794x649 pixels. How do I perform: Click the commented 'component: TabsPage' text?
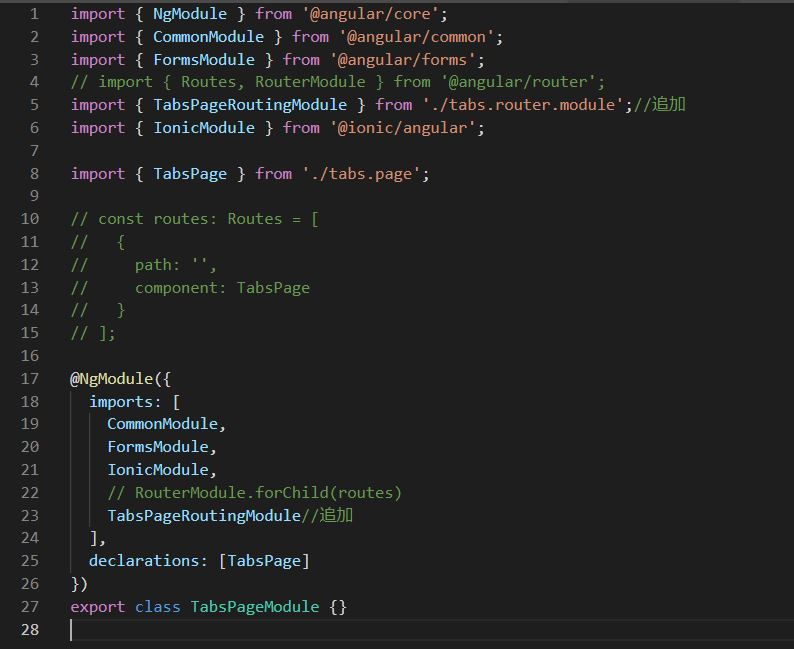(x=222, y=288)
